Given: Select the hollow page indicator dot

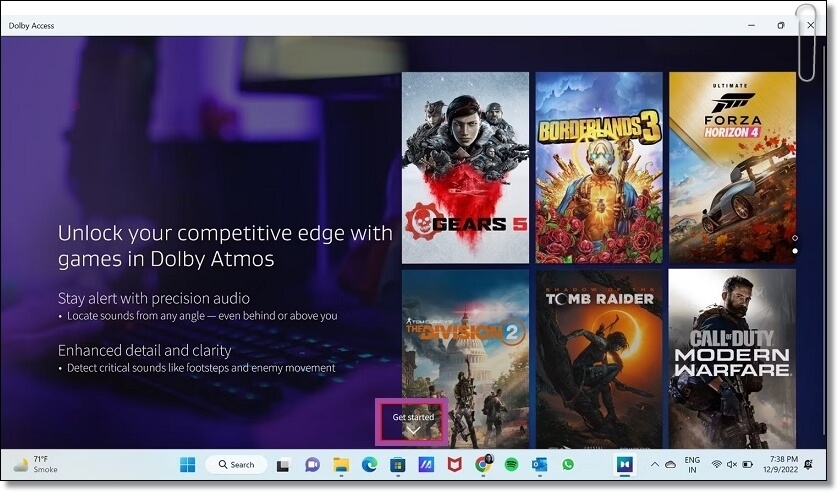Looking at the screenshot, I should coord(795,238).
